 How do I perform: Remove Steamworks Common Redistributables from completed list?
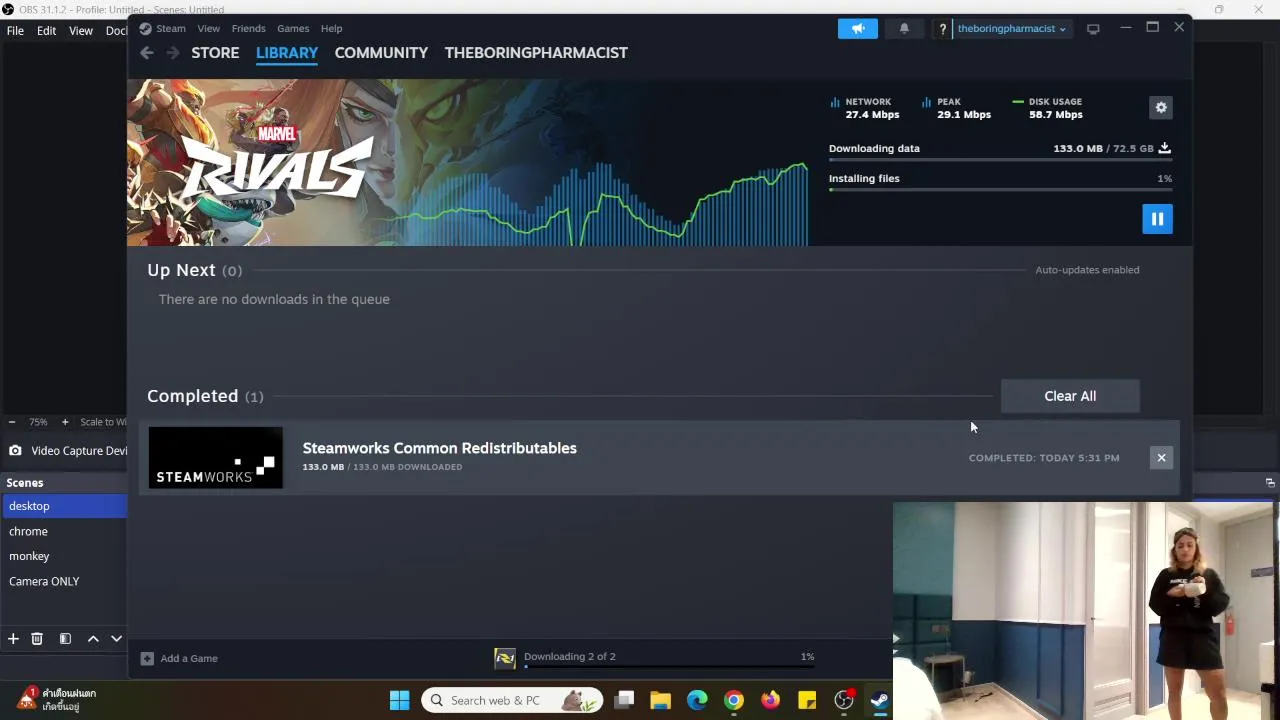(1161, 458)
